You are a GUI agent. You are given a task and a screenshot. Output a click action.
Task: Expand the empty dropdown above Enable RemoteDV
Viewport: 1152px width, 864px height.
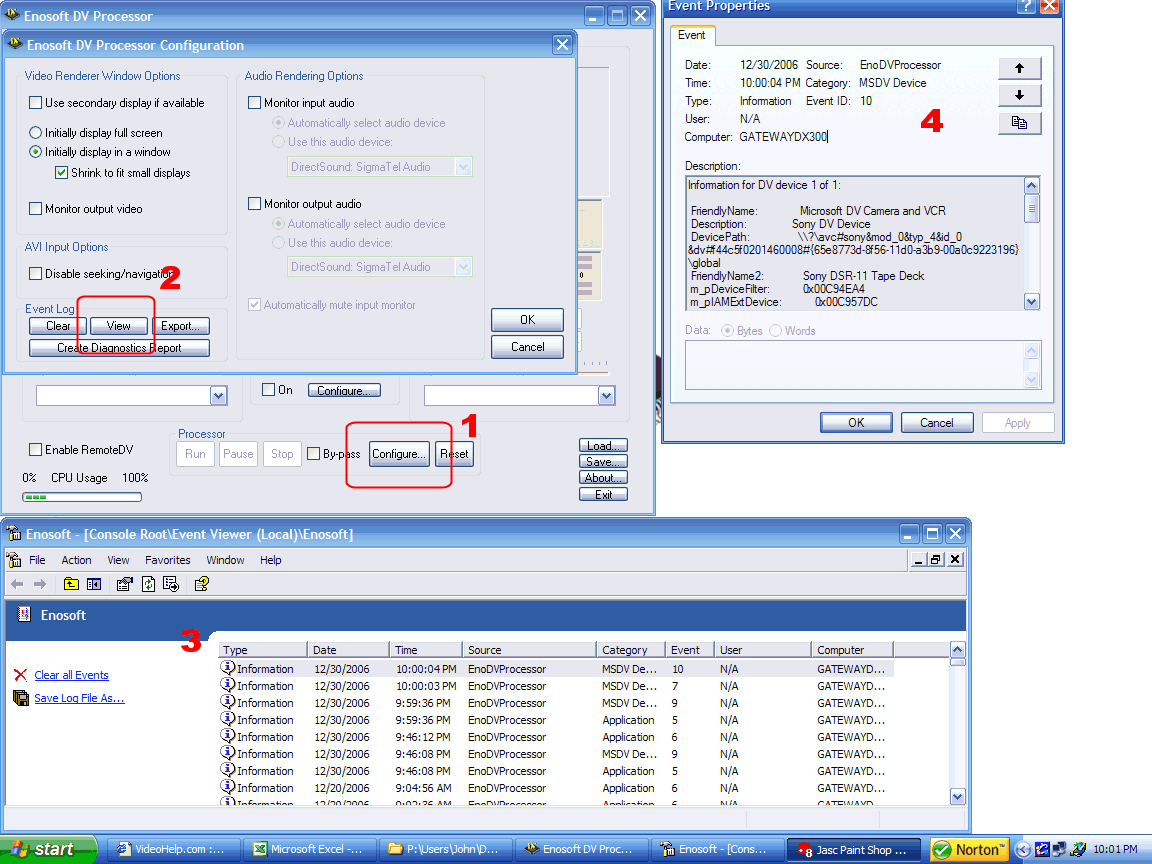click(218, 396)
